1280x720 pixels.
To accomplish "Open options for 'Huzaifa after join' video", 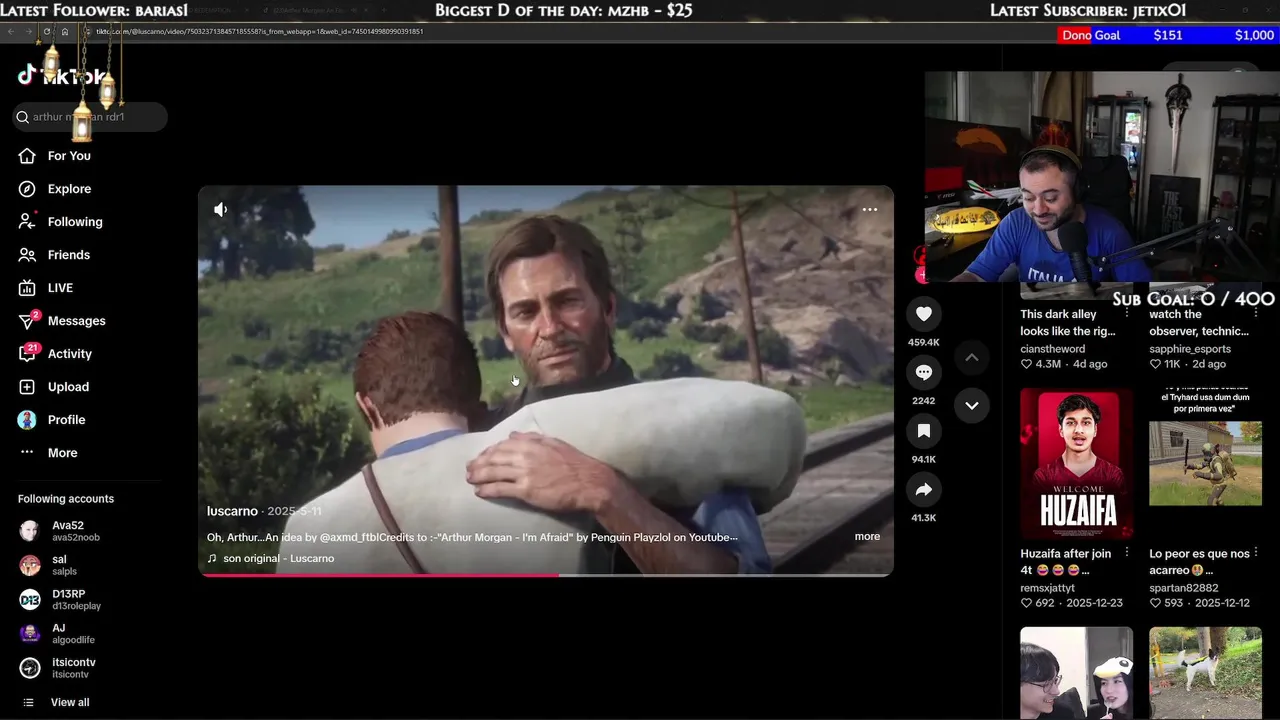I will point(1127,552).
